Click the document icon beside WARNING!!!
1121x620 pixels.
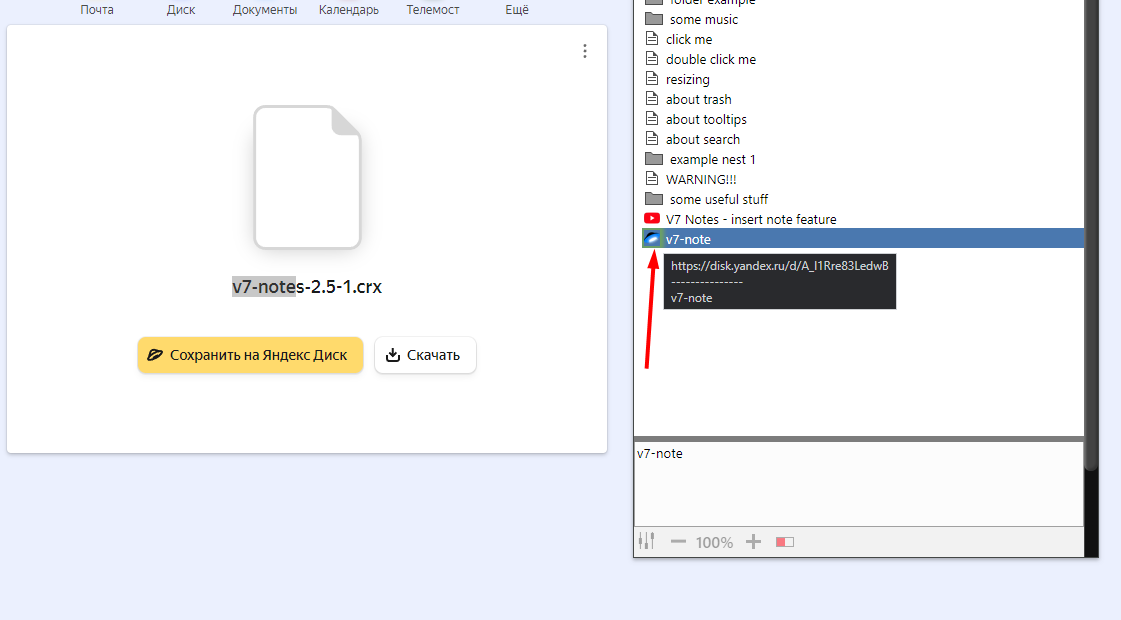click(x=653, y=179)
